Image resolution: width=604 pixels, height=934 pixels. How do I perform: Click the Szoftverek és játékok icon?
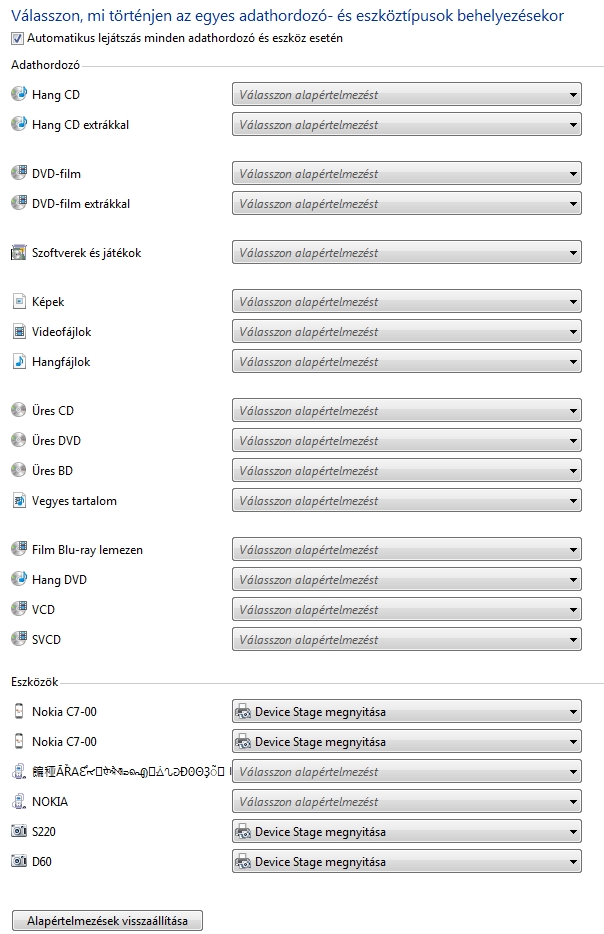[x=19, y=253]
